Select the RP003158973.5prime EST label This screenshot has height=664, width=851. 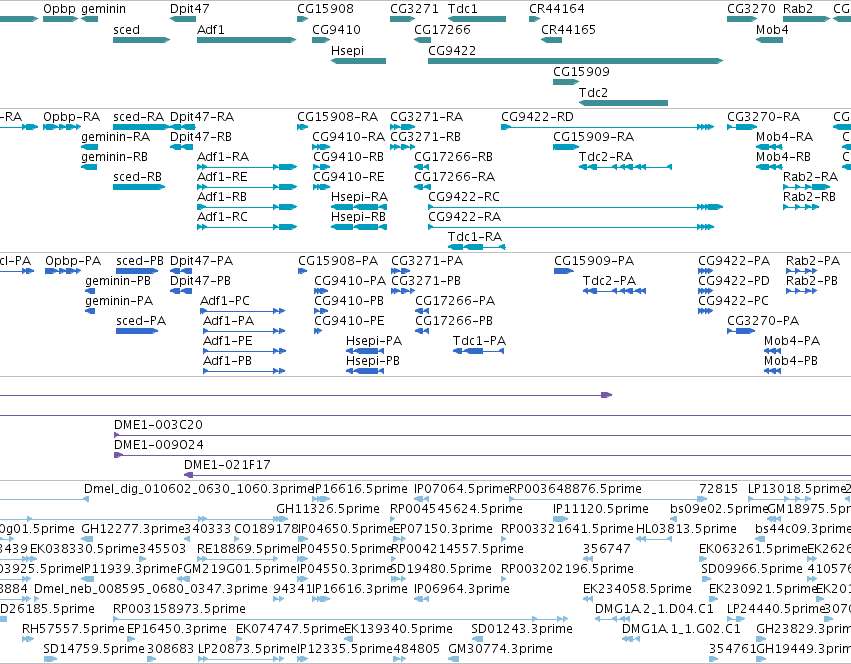pos(179,609)
